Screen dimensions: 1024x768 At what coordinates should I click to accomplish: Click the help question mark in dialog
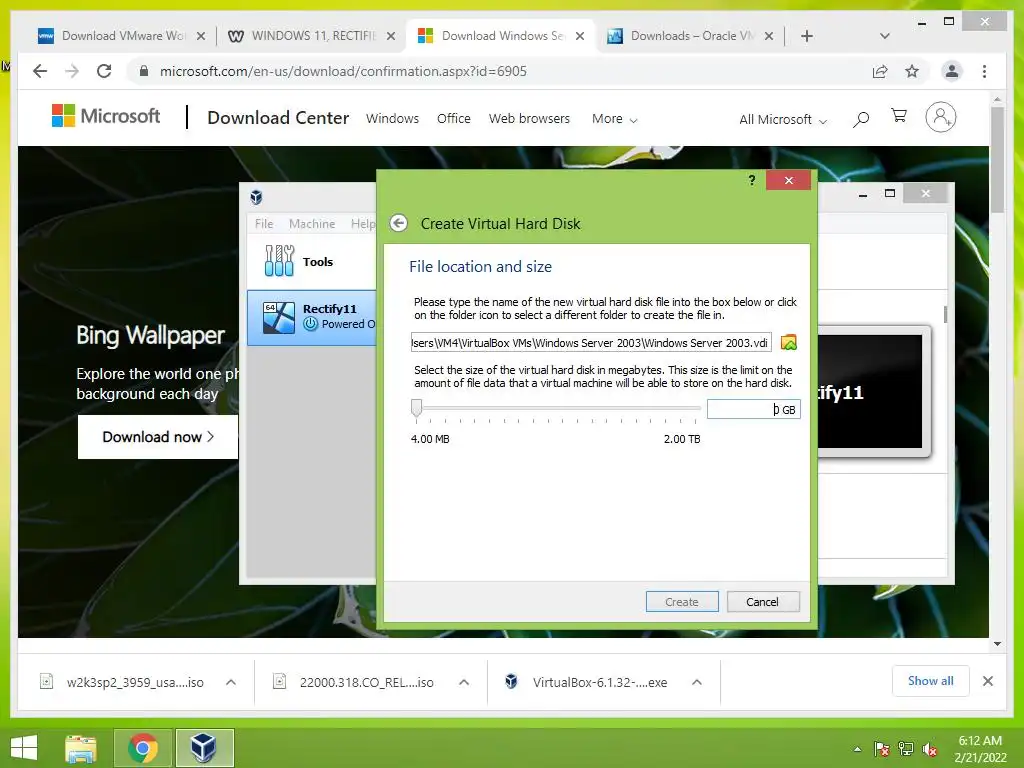coord(752,180)
